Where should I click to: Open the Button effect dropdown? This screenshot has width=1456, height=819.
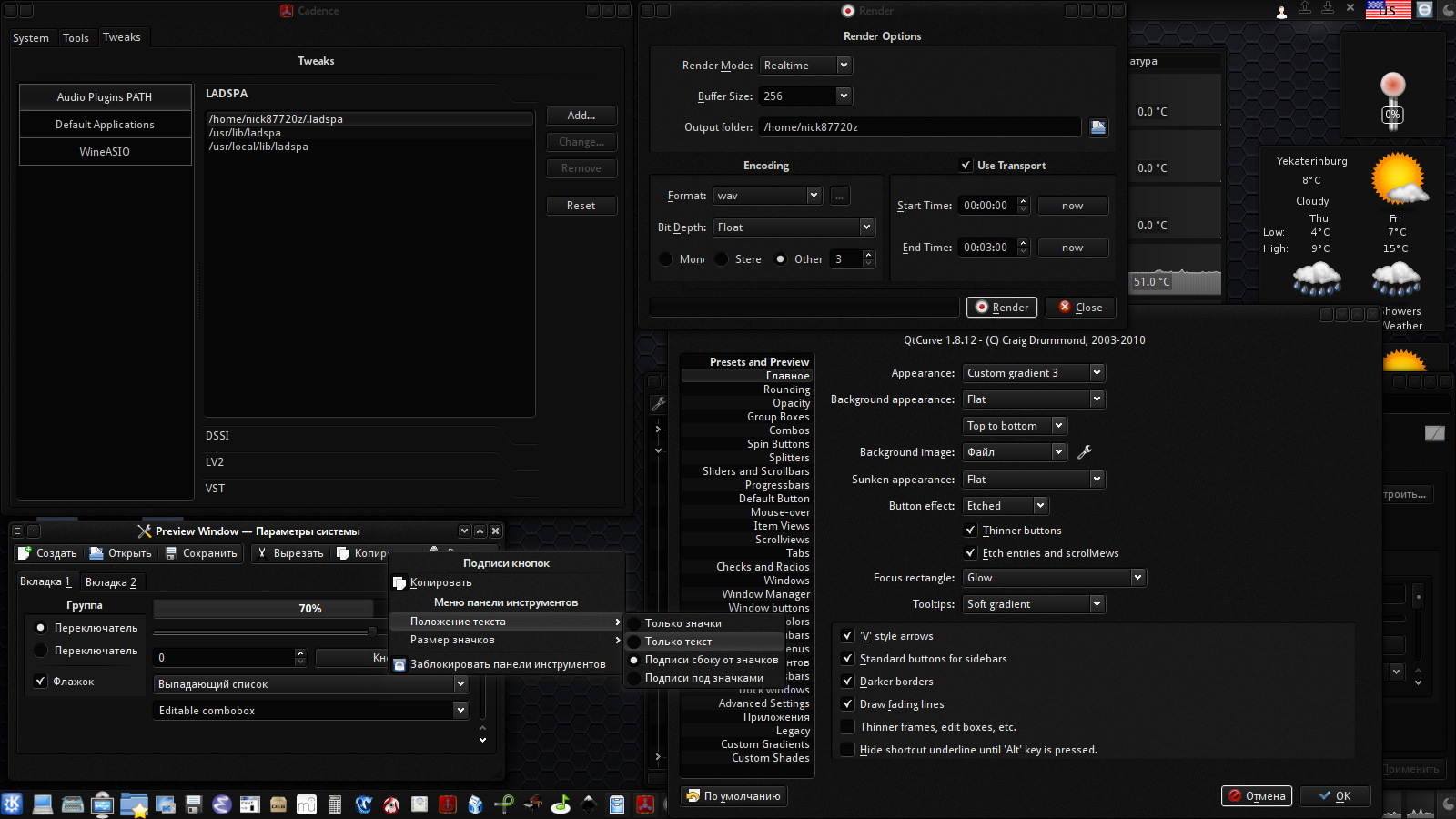(x=1006, y=506)
